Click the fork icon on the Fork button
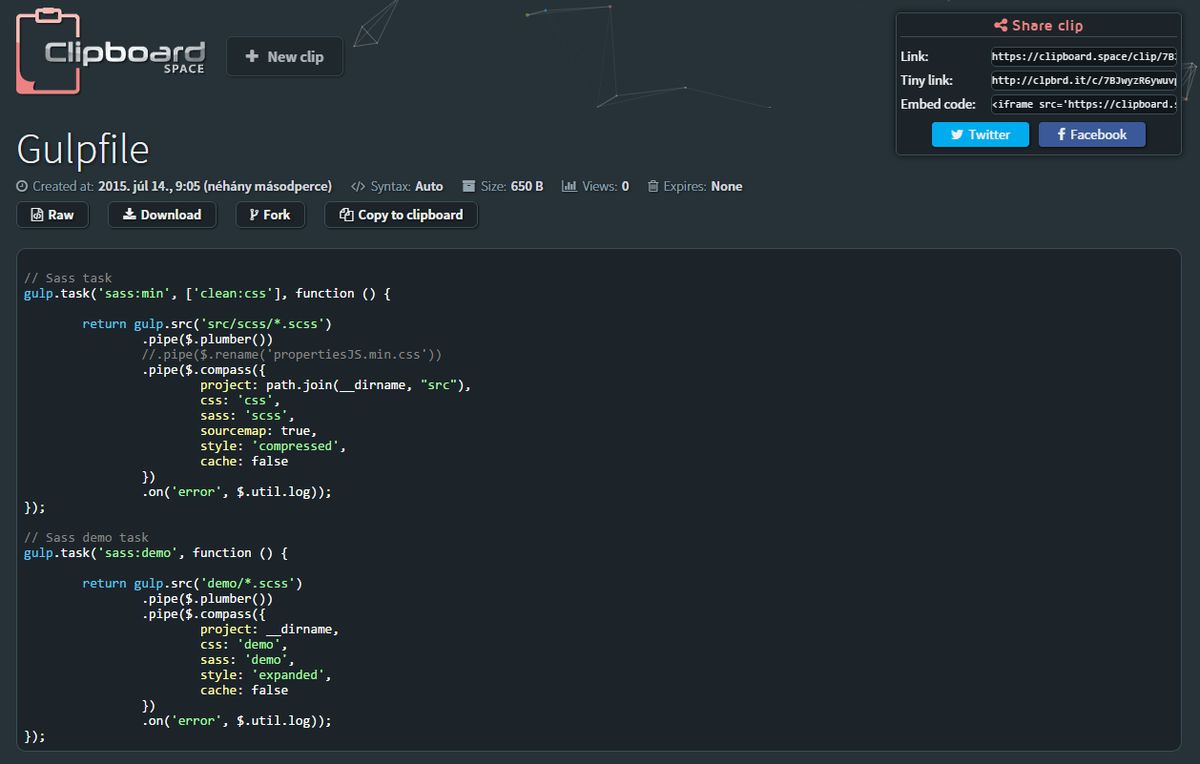The height and width of the screenshot is (764, 1200). [253, 214]
